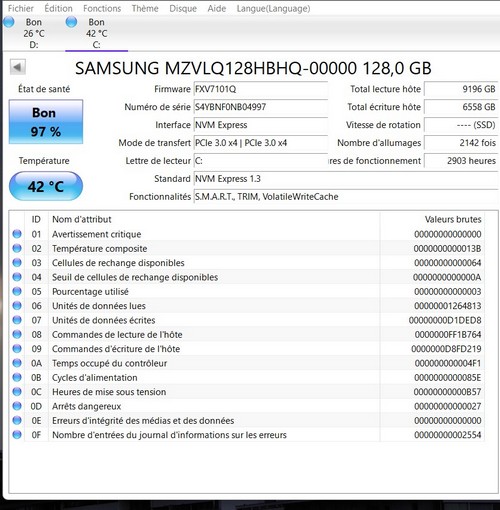Click the Valeurs brutes column header

[432, 219]
